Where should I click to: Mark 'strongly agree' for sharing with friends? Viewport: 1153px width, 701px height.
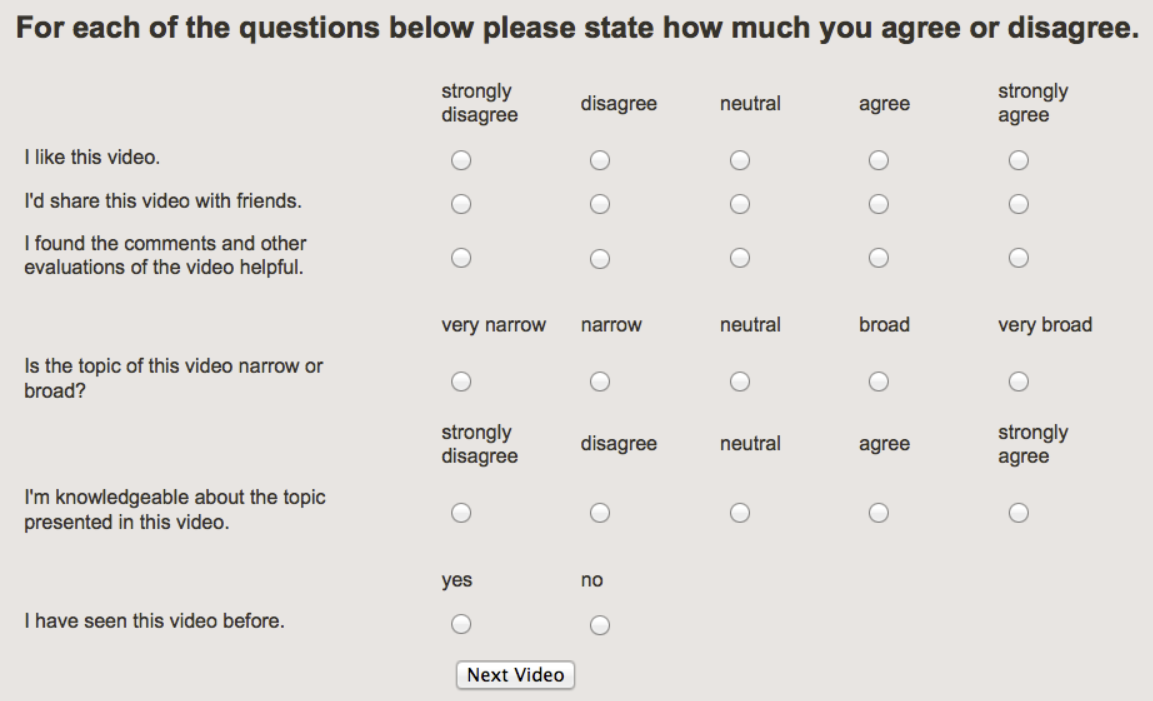pyautogui.click(x=1018, y=204)
